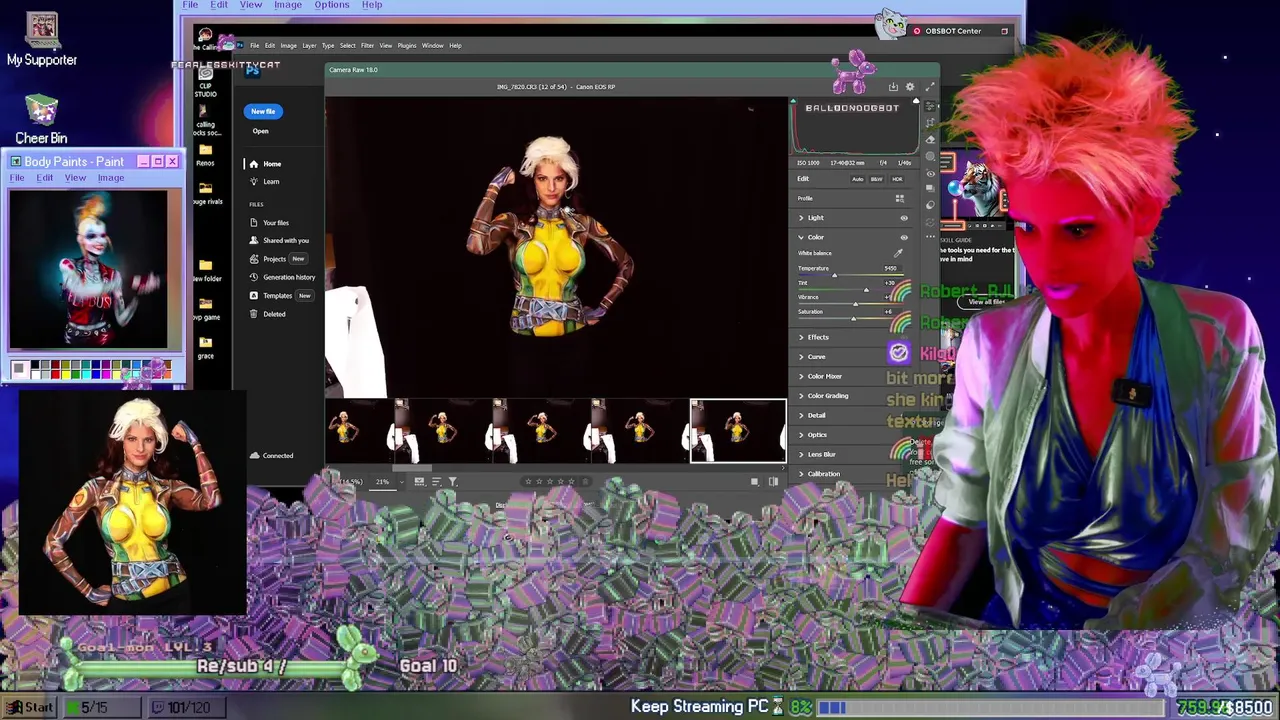Open CLIP STUDIO desktop shortcut

tap(205, 81)
